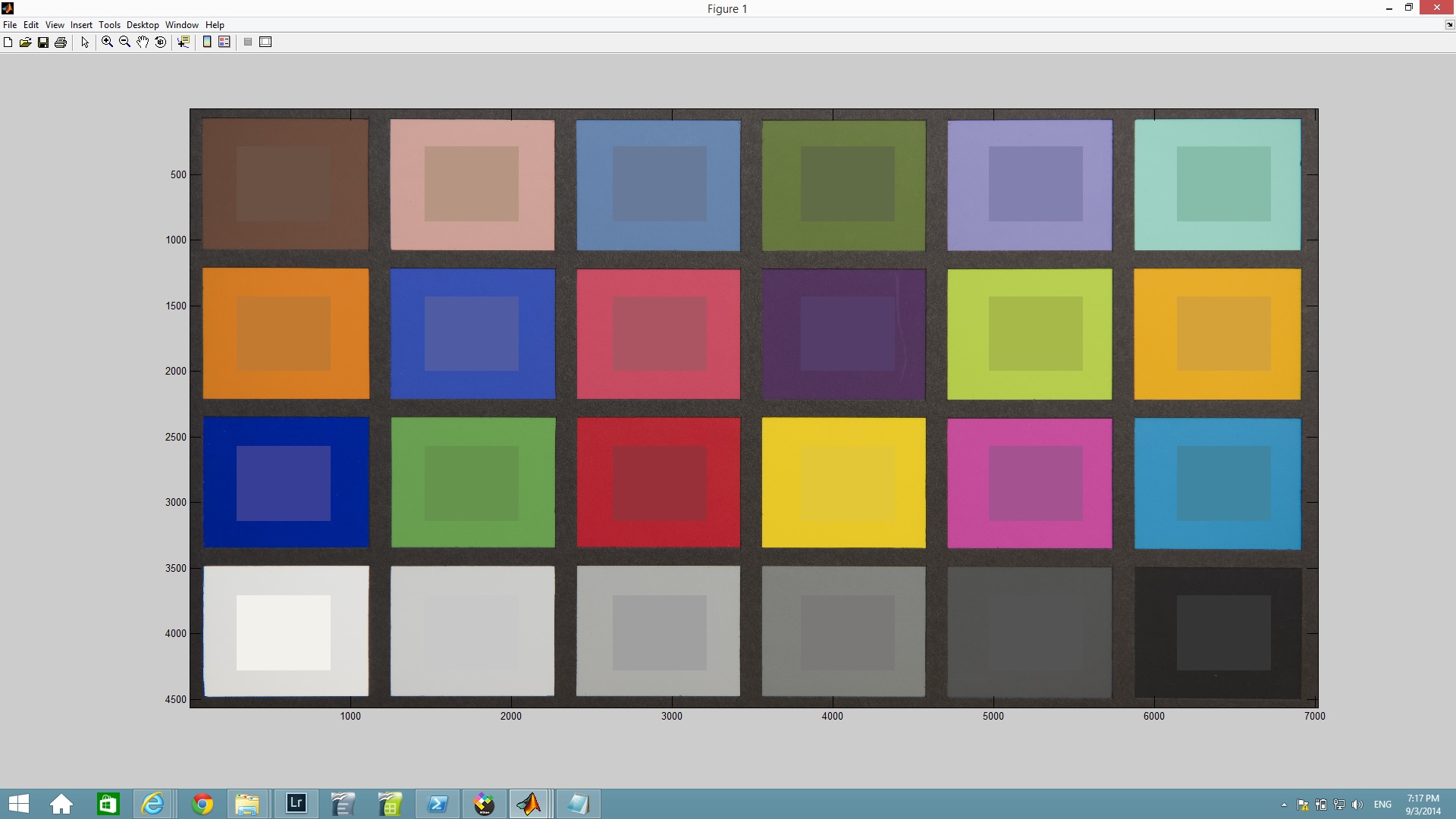
Task: Open the Windows Store taskbar icon
Action: [108, 804]
